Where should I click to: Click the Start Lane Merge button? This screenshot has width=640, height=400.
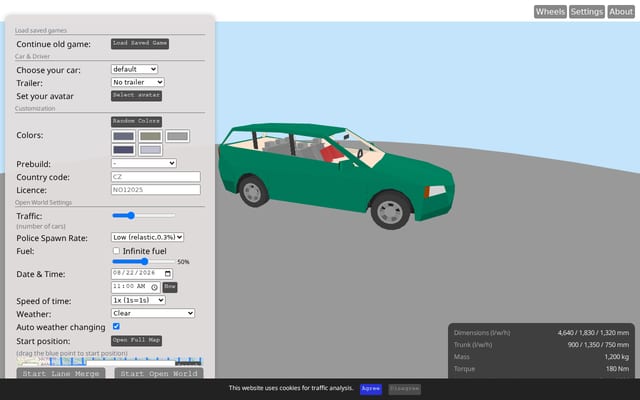click(61, 373)
